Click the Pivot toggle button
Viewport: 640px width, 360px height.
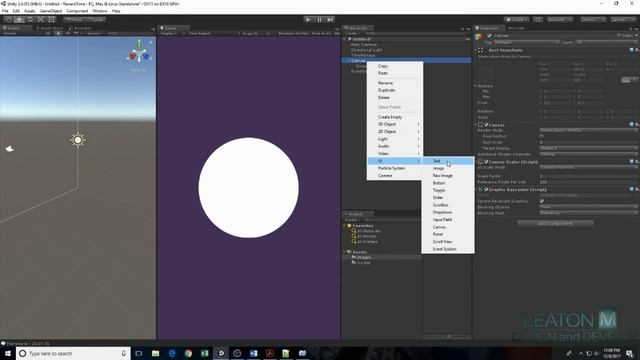click(74, 19)
